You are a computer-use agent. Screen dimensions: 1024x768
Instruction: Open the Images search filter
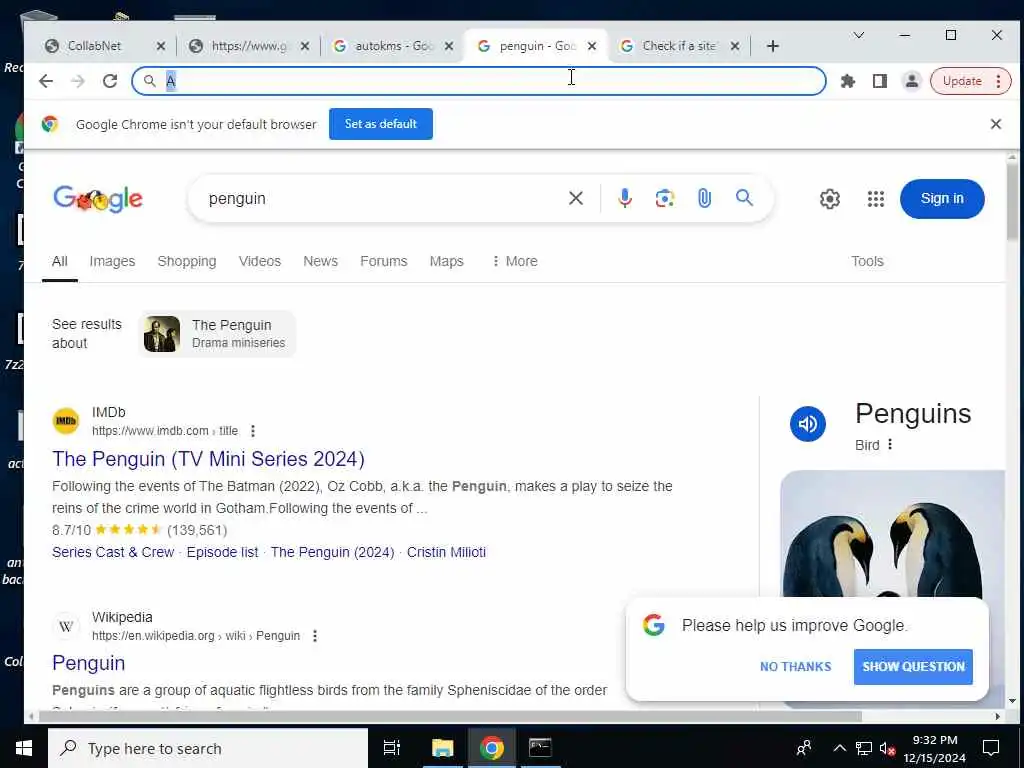[112, 261]
